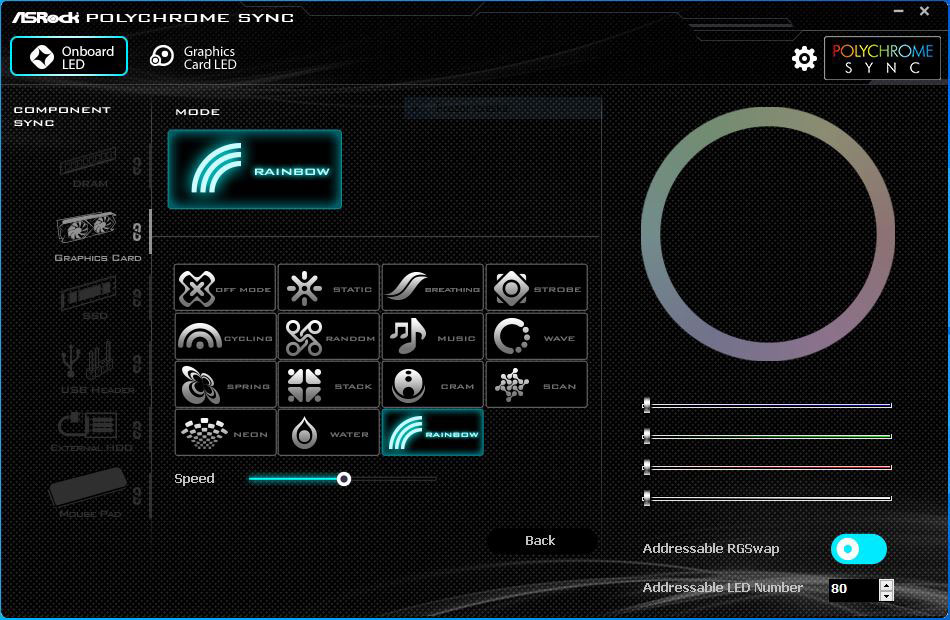Screen dimensions: 950x620
Task: Click the Addressable LED Number field
Action: (x=852, y=589)
